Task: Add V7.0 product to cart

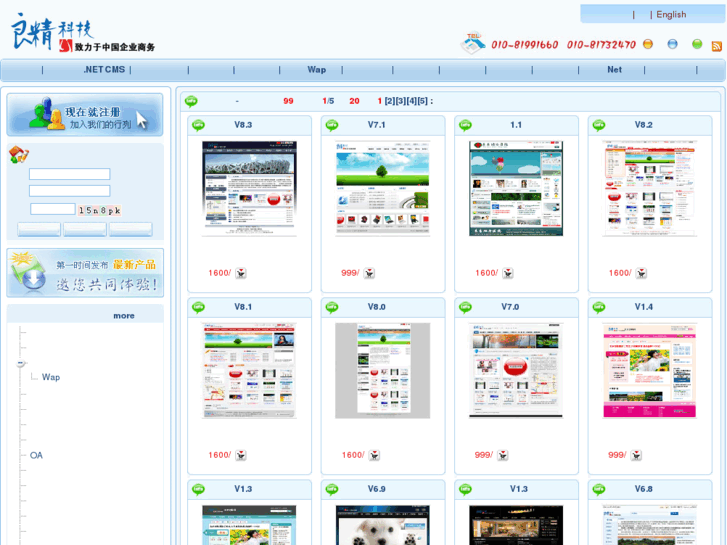Action: tap(503, 455)
